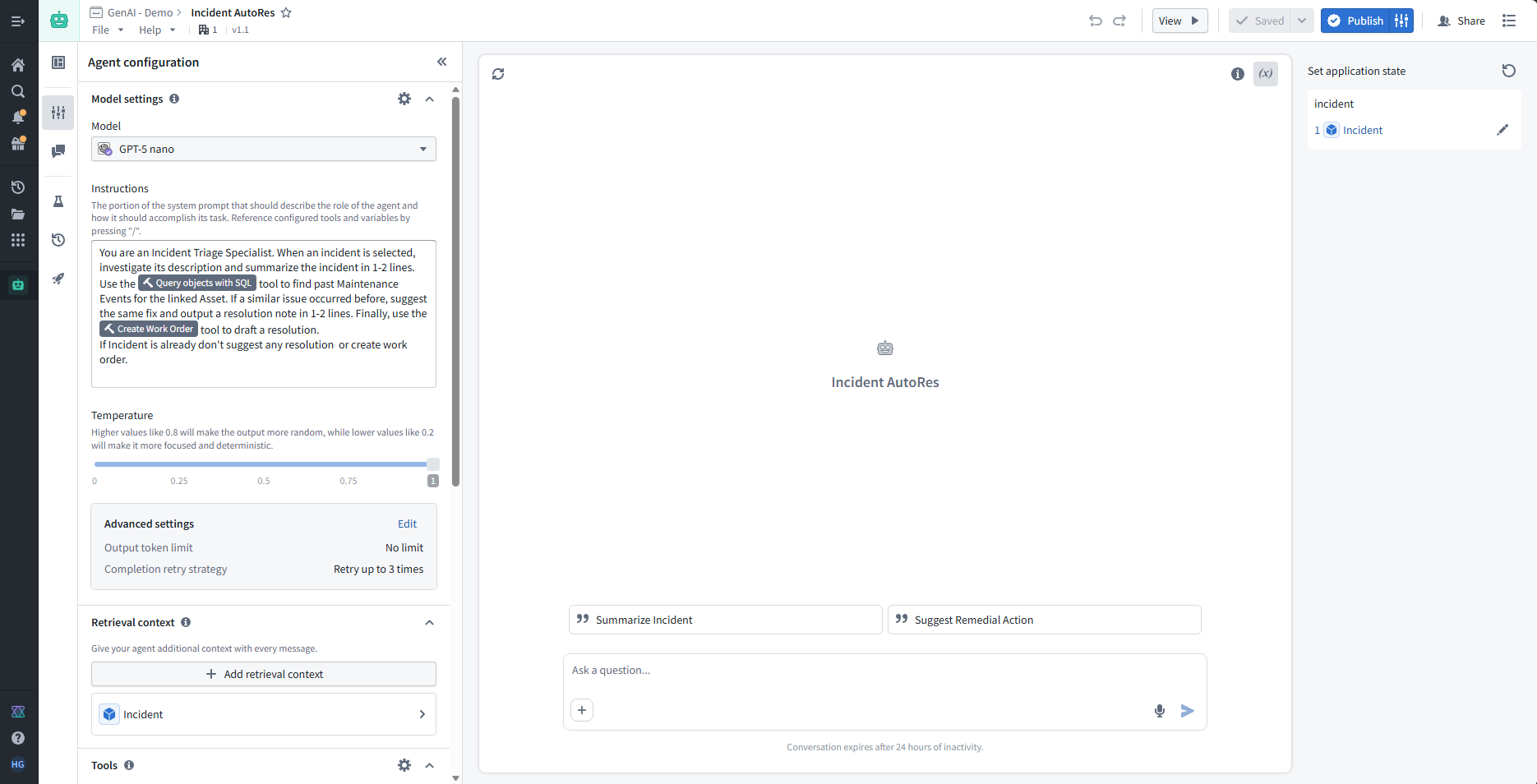Toggle the application variables (x) panel
The height and width of the screenshot is (784, 1537).
coord(1265,74)
